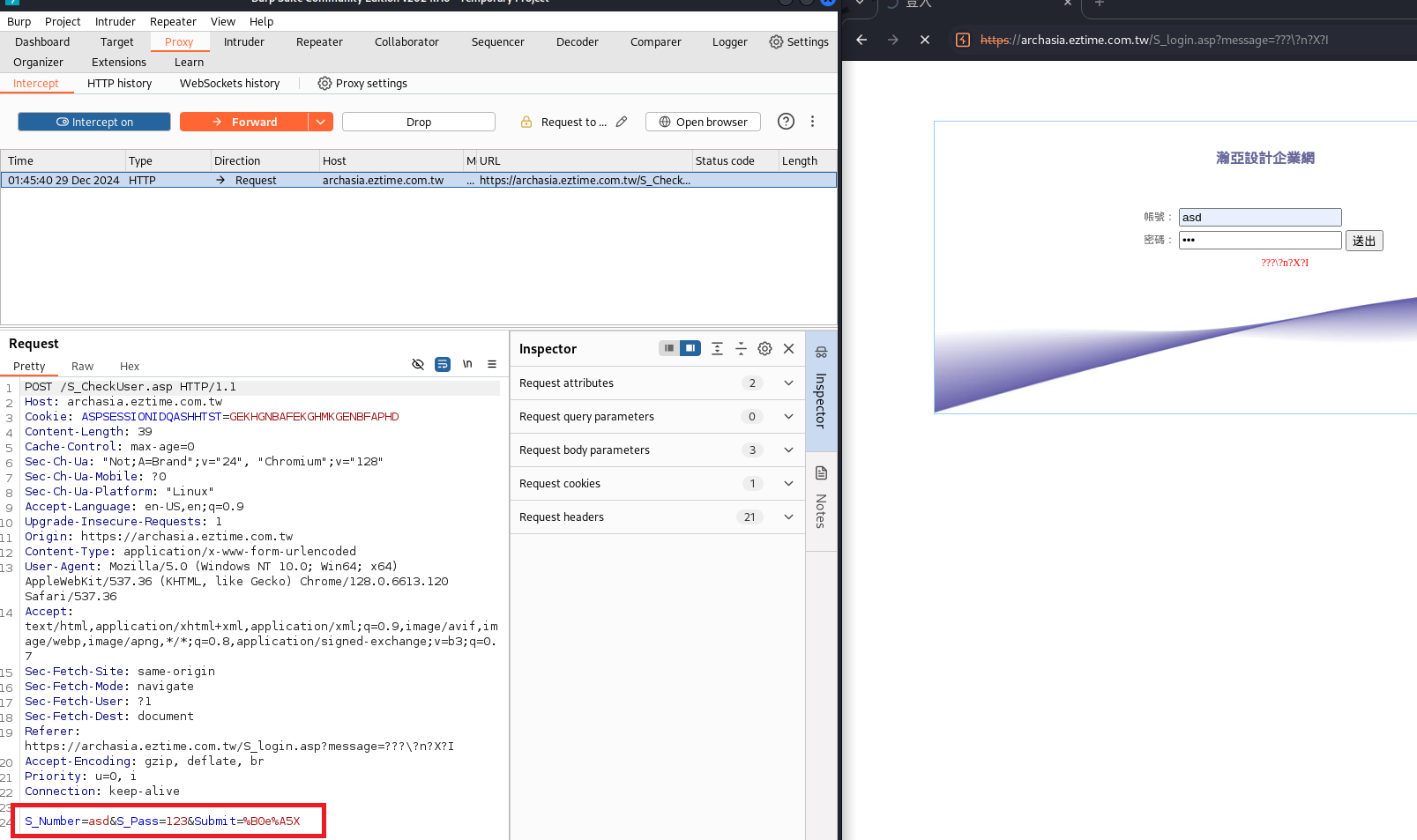The image size is (1417, 840).
Task: Expand Request query parameters section
Action: pyautogui.click(x=658, y=416)
